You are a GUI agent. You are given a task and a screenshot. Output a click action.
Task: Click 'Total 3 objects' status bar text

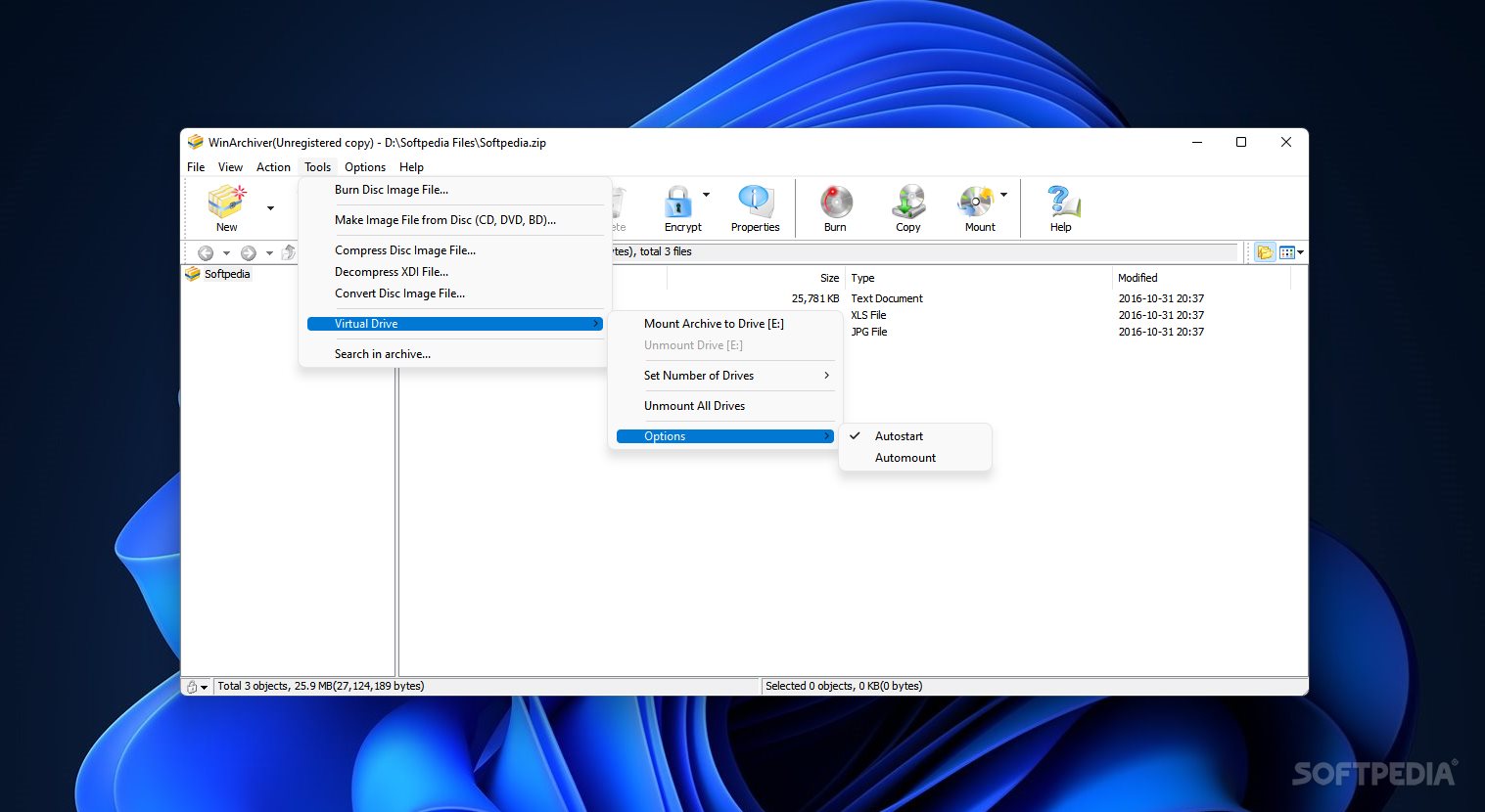[x=320, y=686]
